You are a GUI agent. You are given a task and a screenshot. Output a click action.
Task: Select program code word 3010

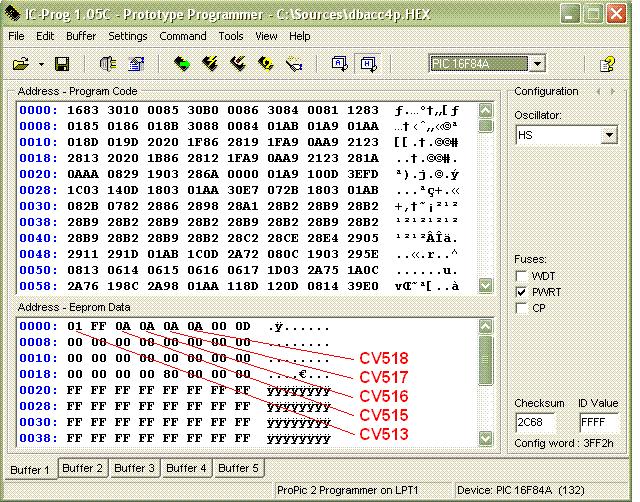123,110
